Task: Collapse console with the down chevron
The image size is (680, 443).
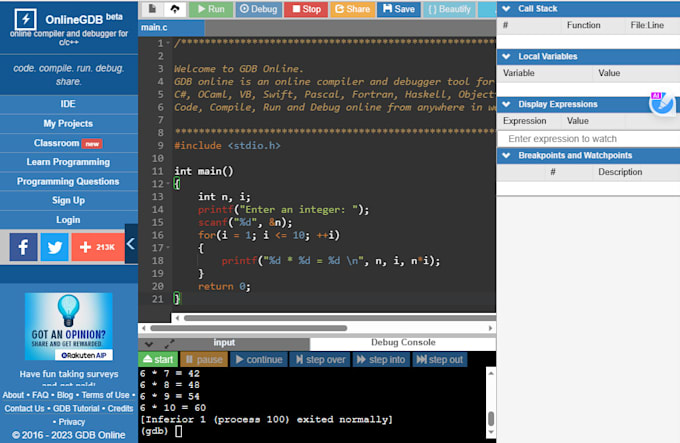Action: (x=150, y=344)
